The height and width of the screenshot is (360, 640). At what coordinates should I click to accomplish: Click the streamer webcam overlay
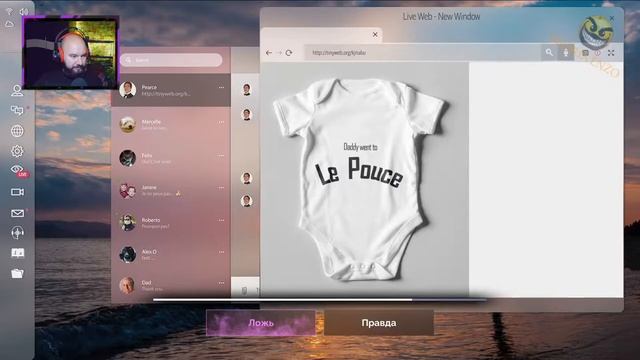click(71, 53)
